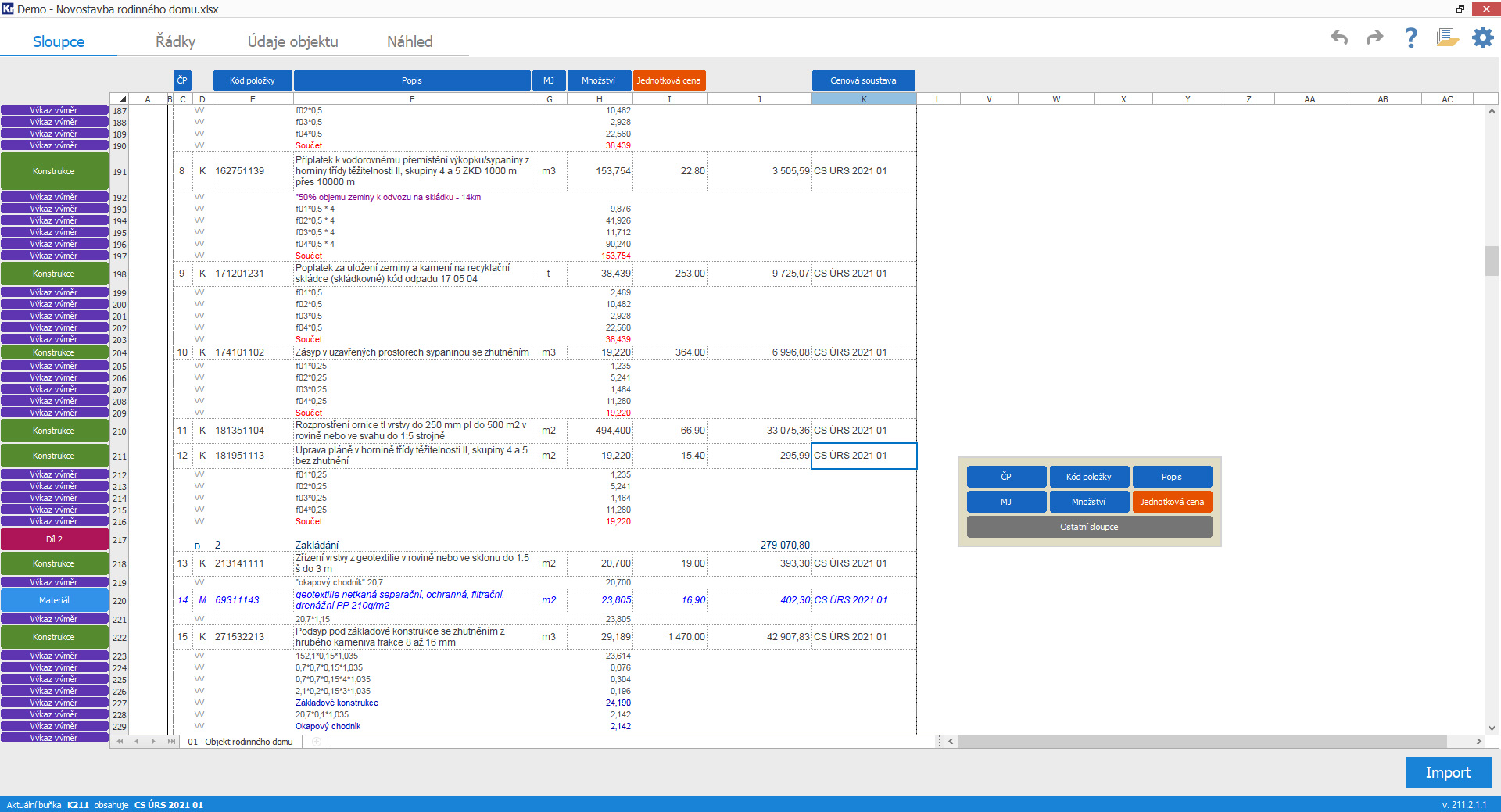Open help with the question mark icon
The height and width of the screenshot is (812, 1501).
[1410, 38]
